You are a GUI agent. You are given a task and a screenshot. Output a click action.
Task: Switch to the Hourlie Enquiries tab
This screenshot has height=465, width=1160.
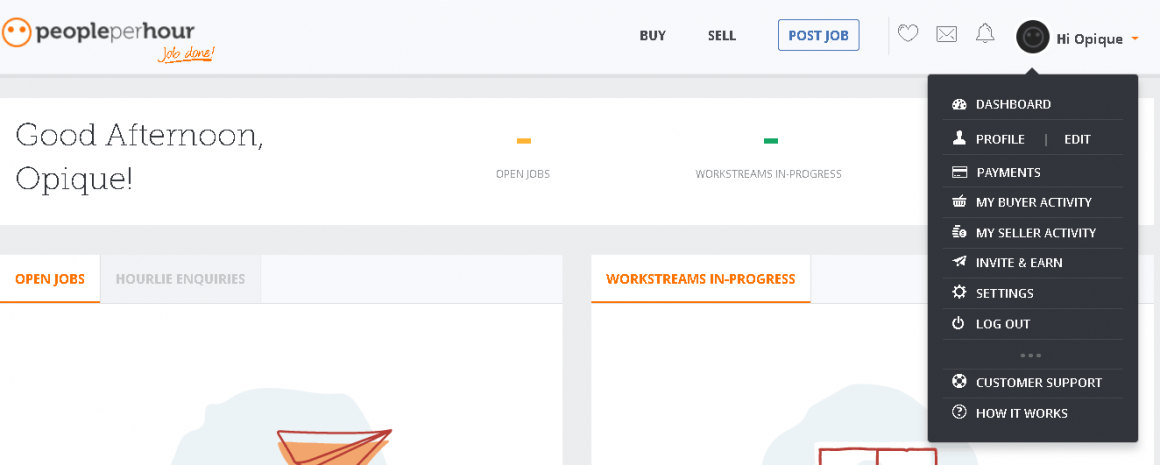point(180,279)
